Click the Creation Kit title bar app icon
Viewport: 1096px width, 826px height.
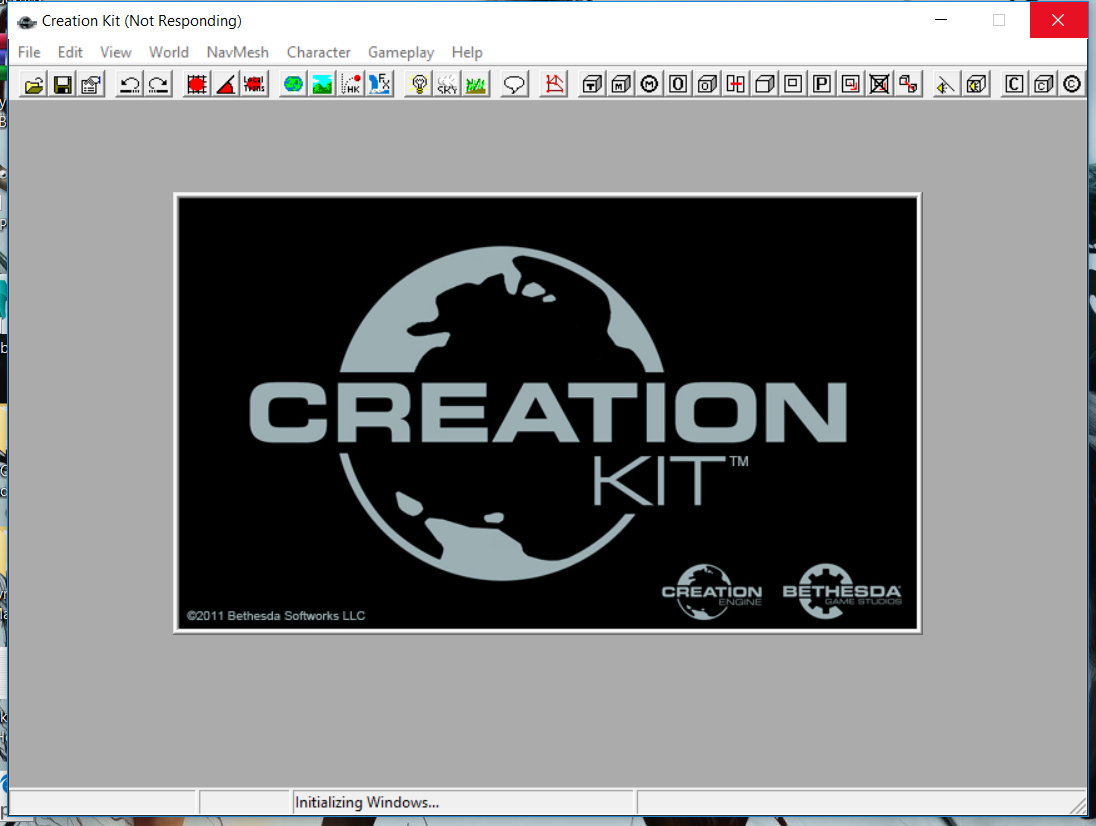click(27, 22)
